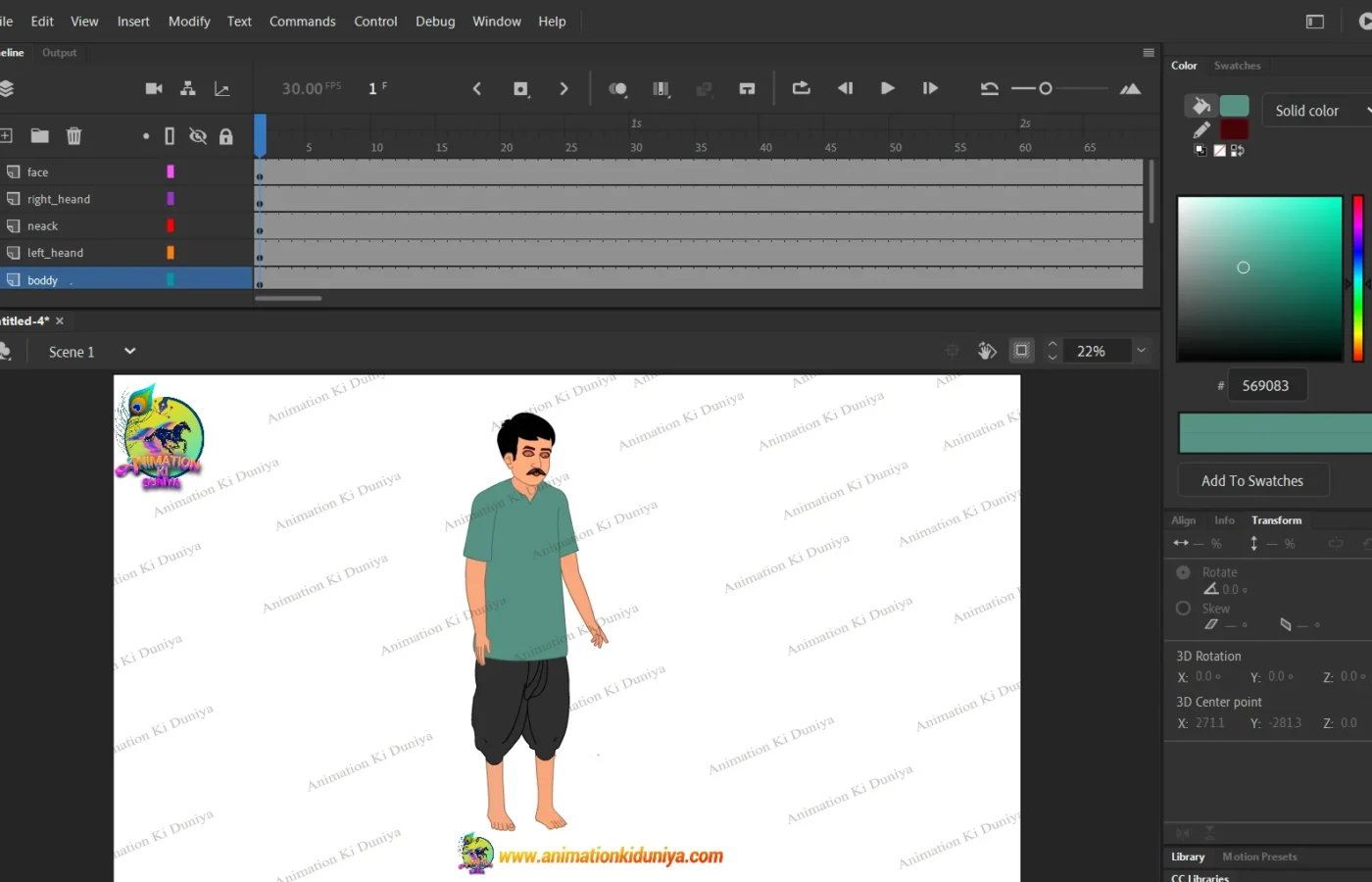Select the paint bucket fill color icon
The image size is (1372, 882).
coord(1200,106)
